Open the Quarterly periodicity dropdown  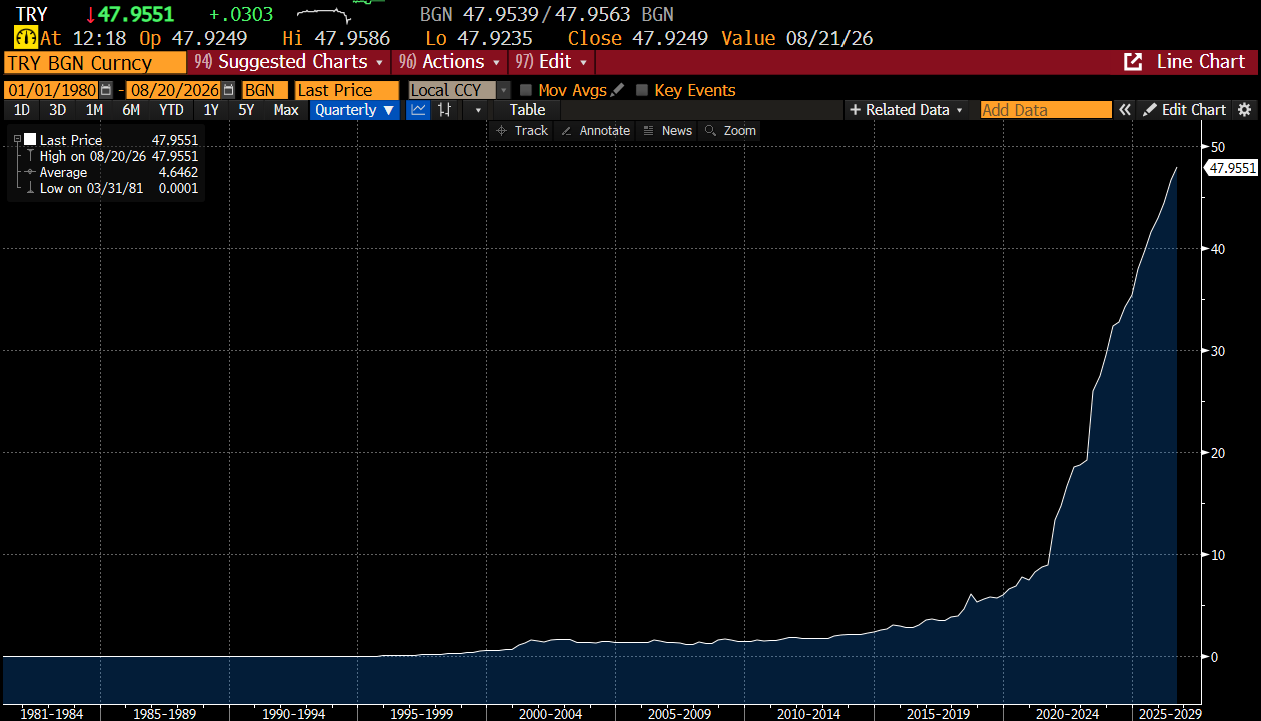click(x=355, y=110)
